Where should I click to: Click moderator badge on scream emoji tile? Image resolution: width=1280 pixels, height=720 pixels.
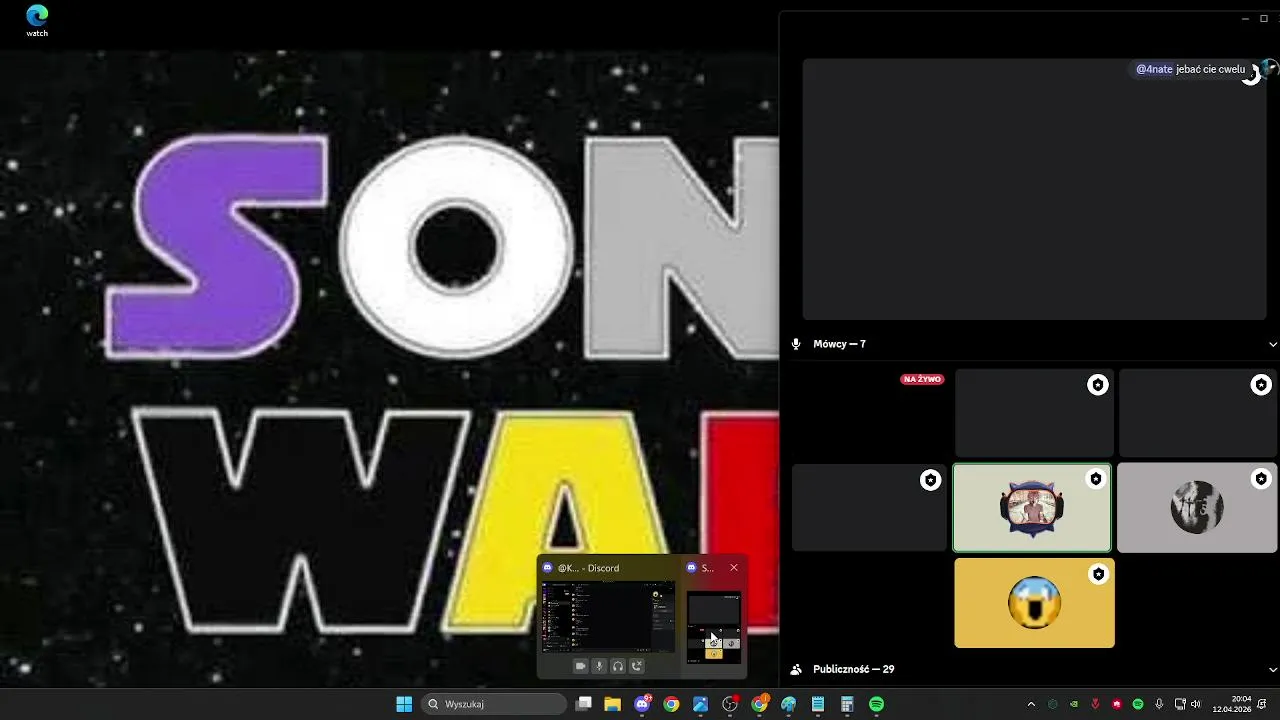point(1098,574)
